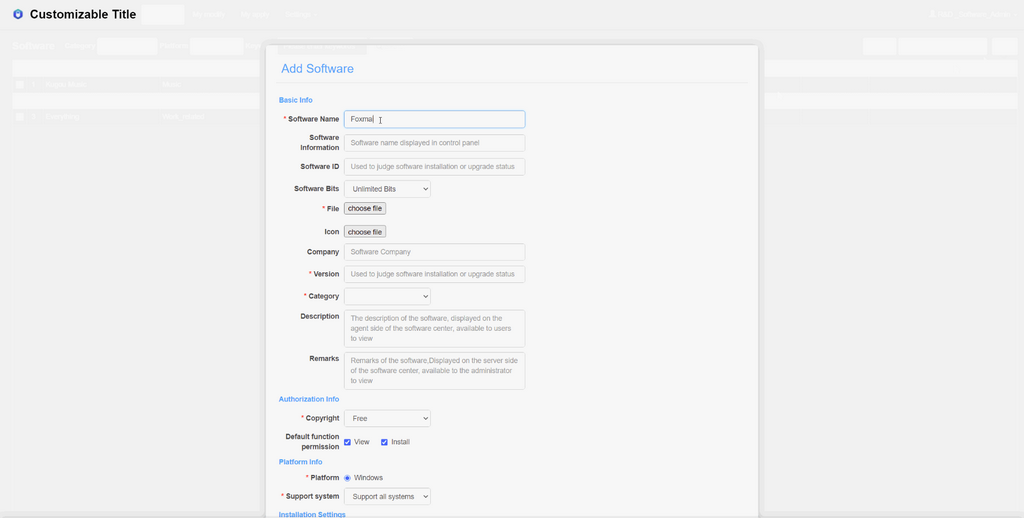
Task: Click into the Software ID field
Action: tap(434, 167)
